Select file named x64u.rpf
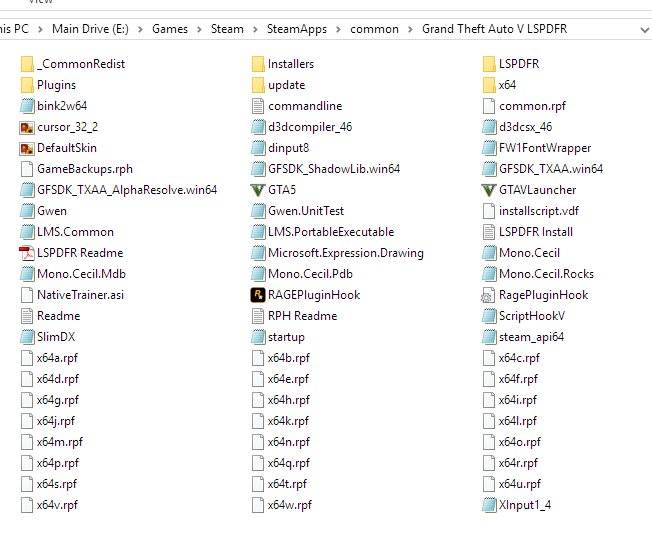Screen dimensions: 652x535 point(520,484)
